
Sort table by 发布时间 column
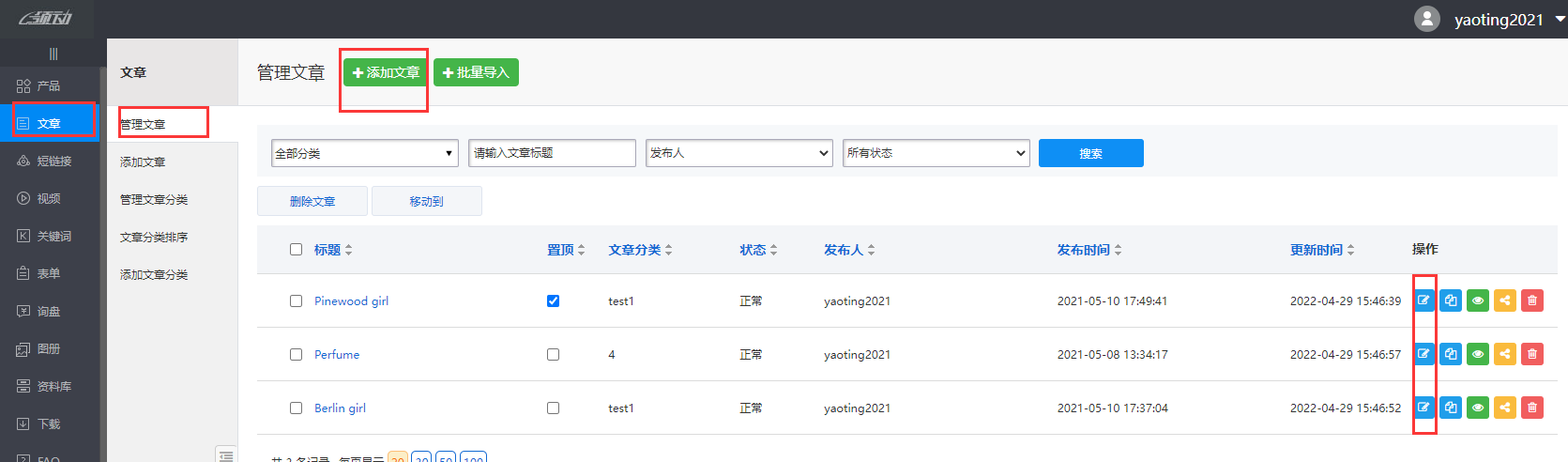[x=1089, y=250]
